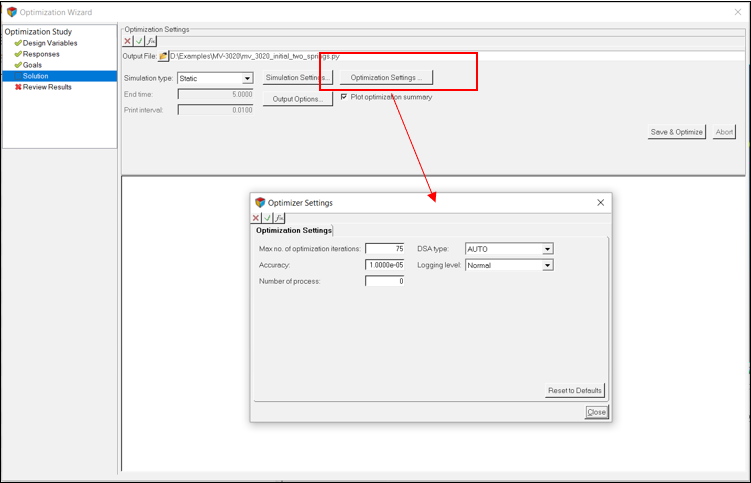Click the Number of process field
Viewport: 751px width, 483px height.
[385, 281]
